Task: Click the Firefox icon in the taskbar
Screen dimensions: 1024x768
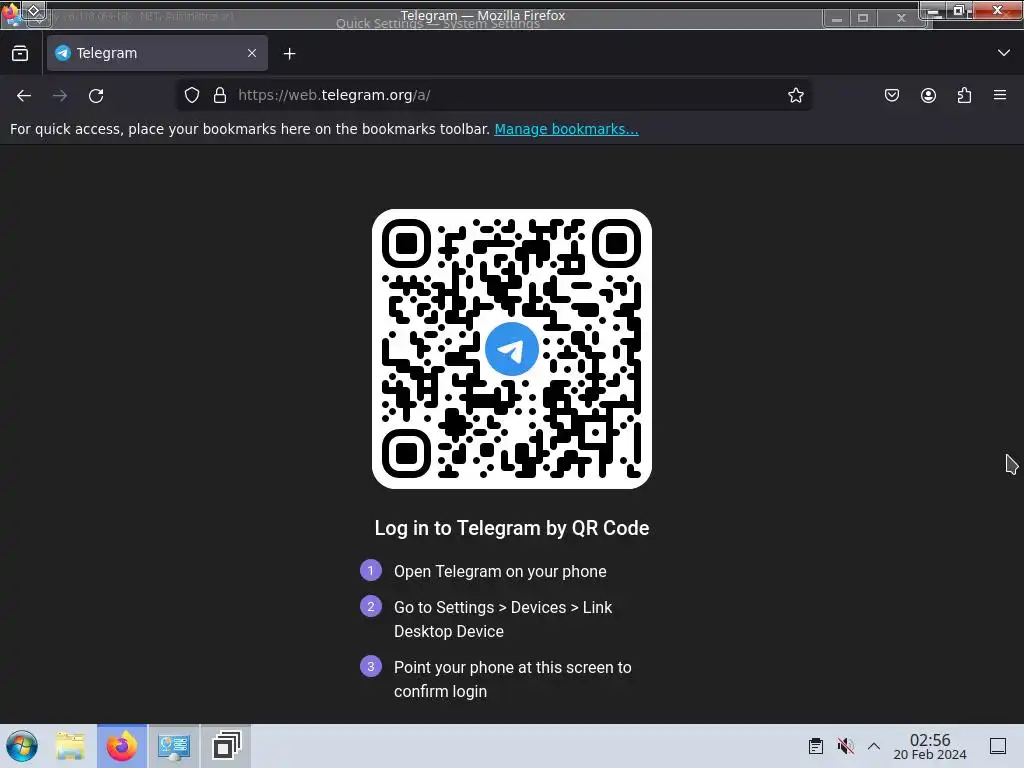Action: click(122, 746)
